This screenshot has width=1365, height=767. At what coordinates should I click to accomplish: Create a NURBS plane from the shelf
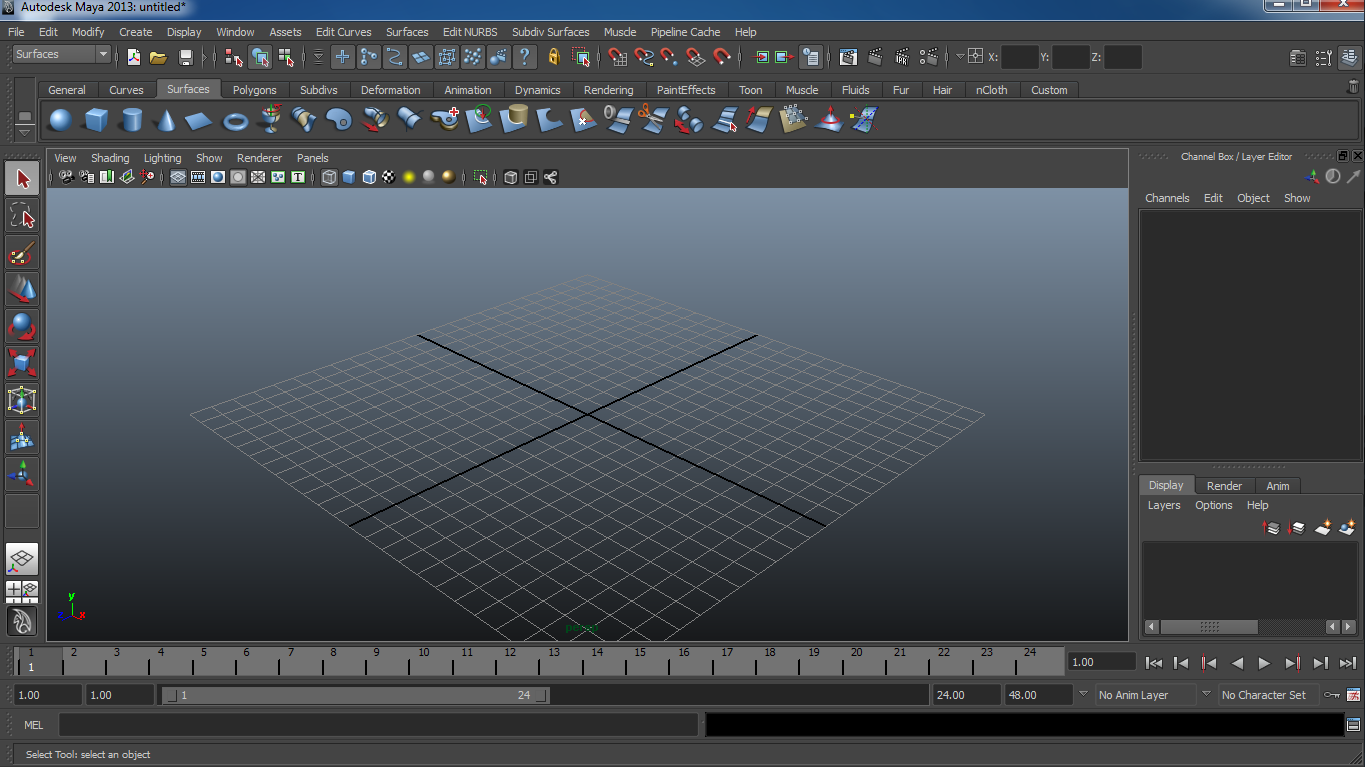[200, 120]
